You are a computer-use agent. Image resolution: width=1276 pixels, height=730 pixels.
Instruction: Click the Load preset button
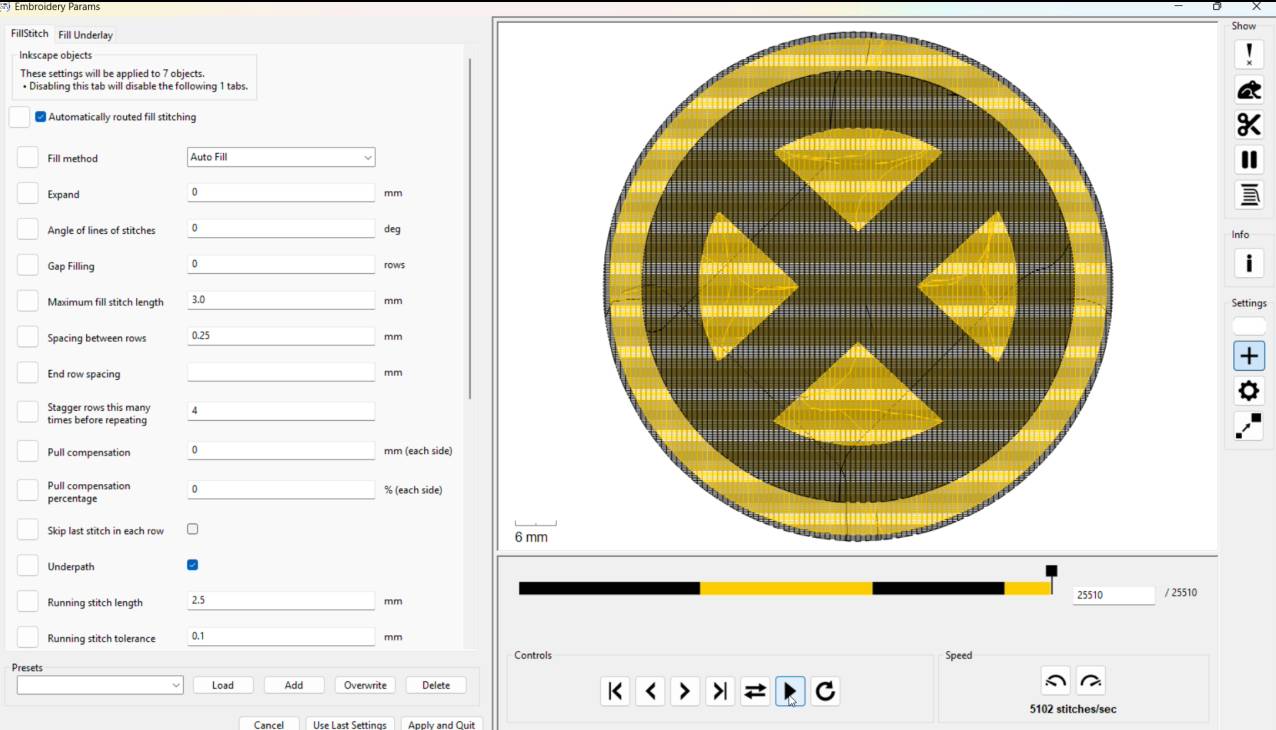(223, 685)
